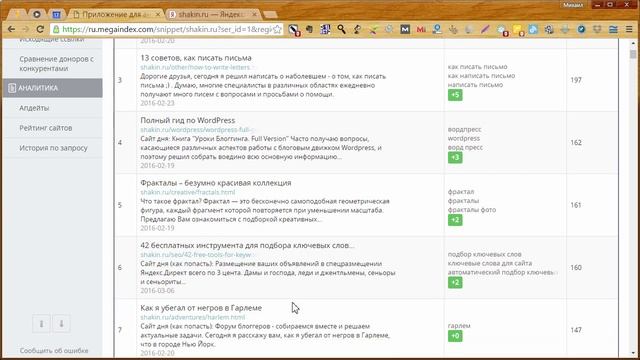
Task: Expand the +5 keywords badge
Action: pos(455,95)
